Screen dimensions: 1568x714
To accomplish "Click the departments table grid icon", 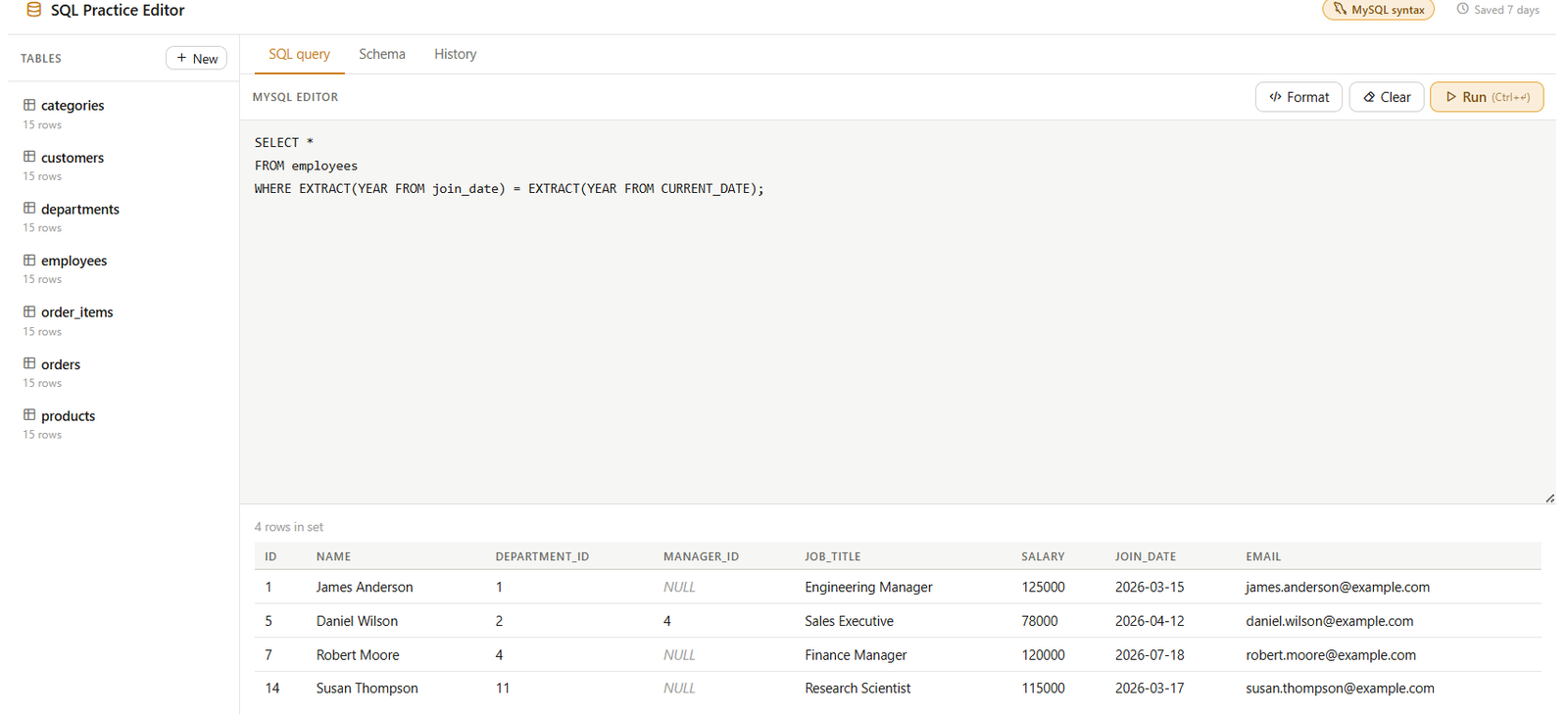I will coord(29,209).
